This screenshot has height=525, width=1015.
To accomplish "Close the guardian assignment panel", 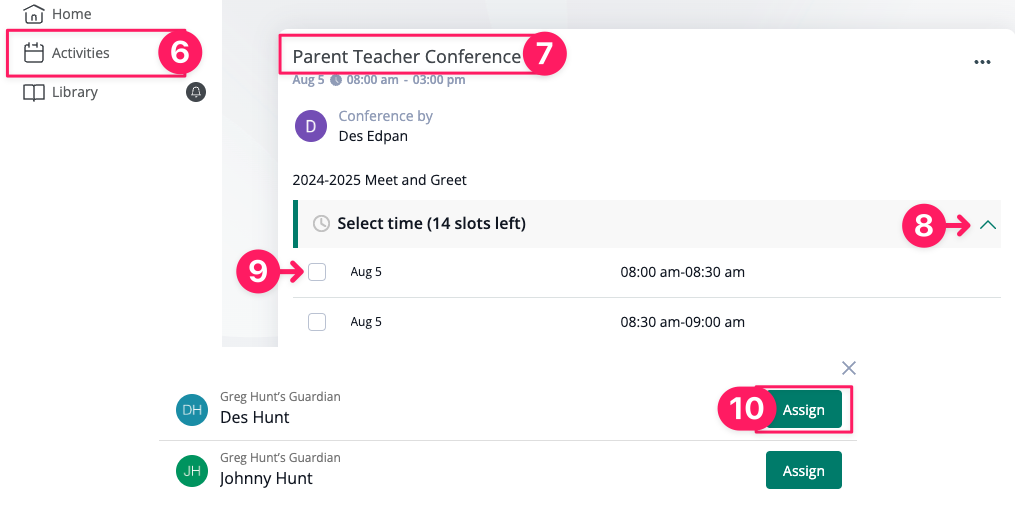I will 848,368.
